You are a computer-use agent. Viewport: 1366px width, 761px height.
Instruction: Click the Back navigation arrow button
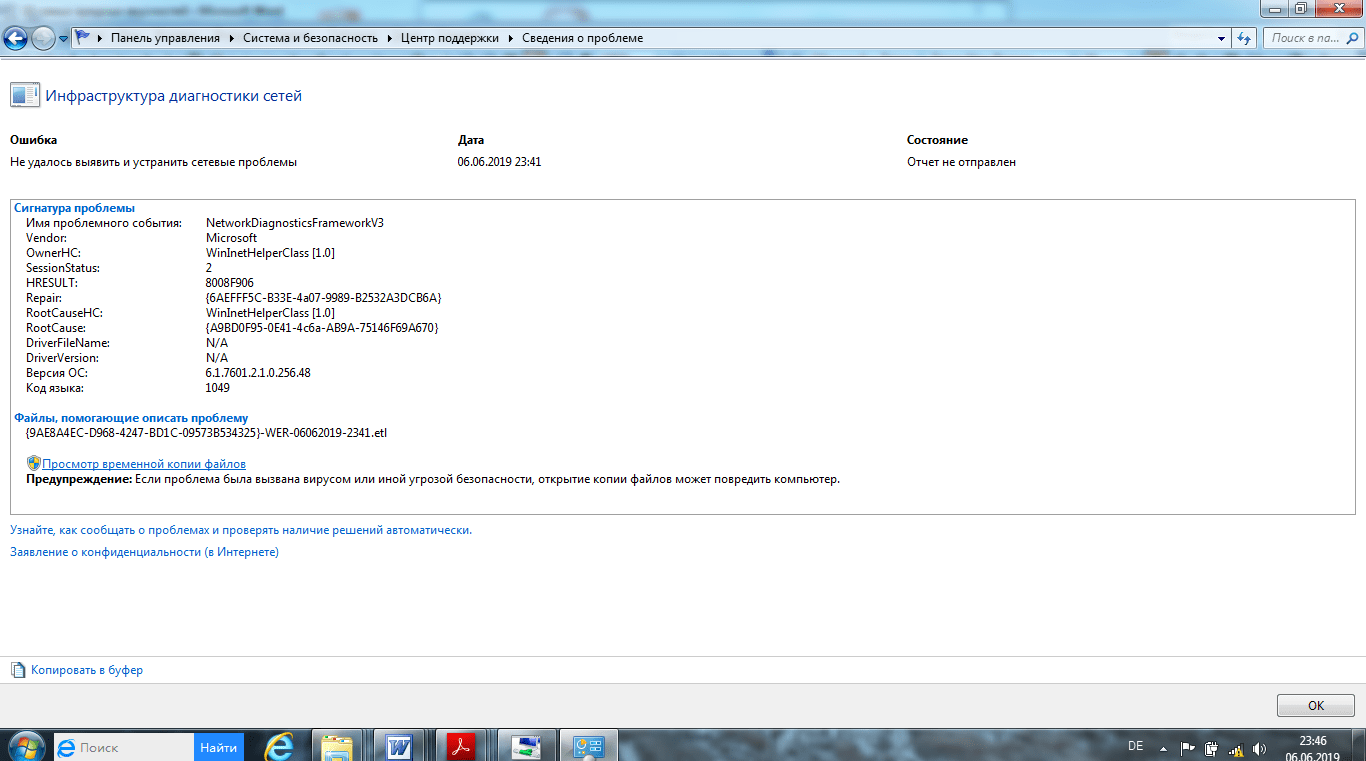click(16, 38)
